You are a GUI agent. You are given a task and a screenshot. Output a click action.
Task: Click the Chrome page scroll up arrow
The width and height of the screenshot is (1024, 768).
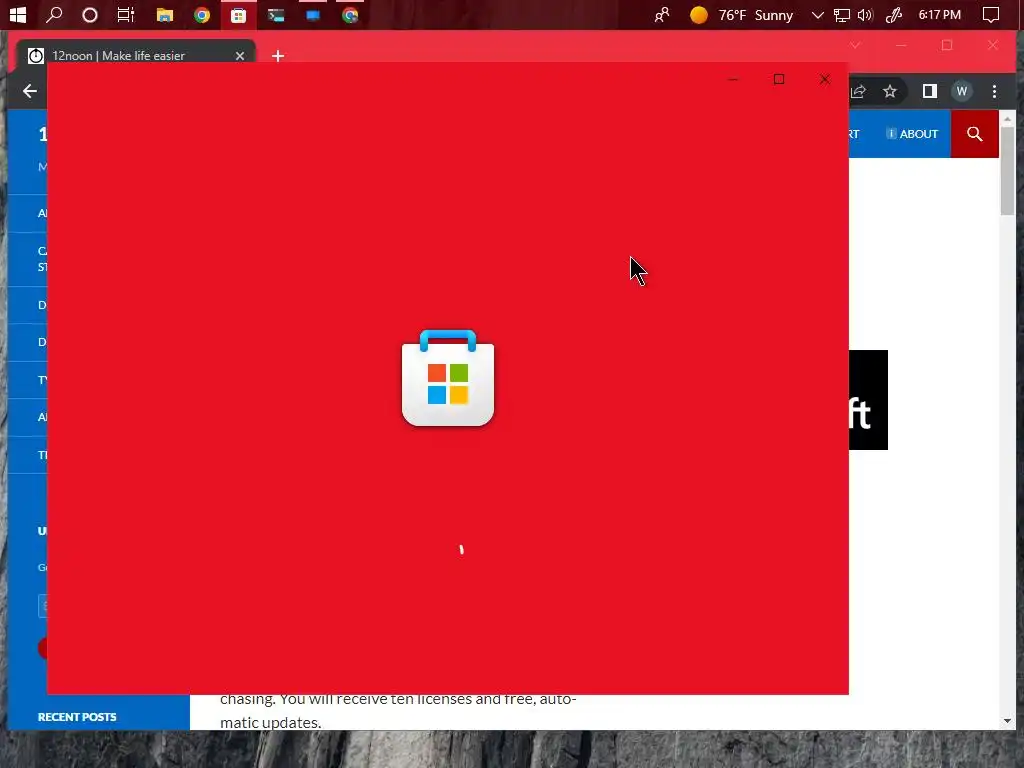pos(1007,120)
